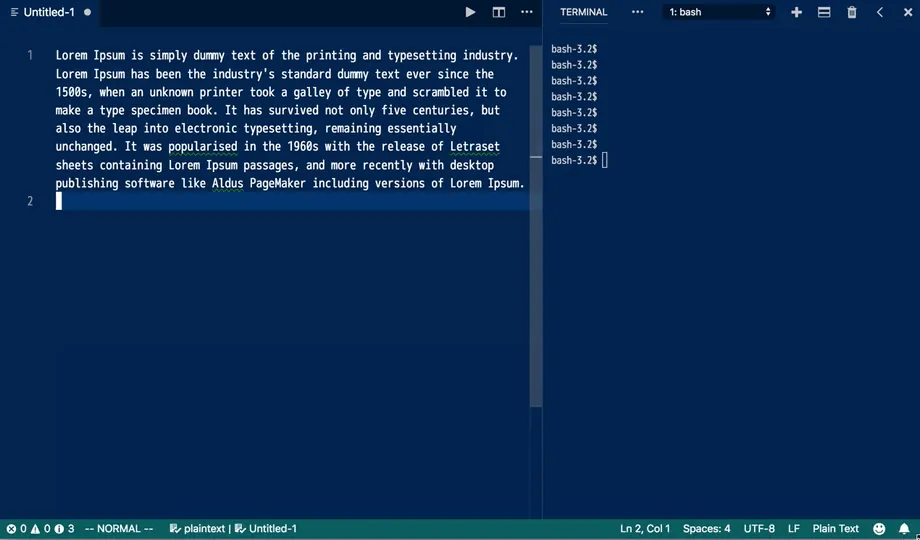Open feedback smiley icon
Viewport: 920px width, 540px height.
coord(879,528)
